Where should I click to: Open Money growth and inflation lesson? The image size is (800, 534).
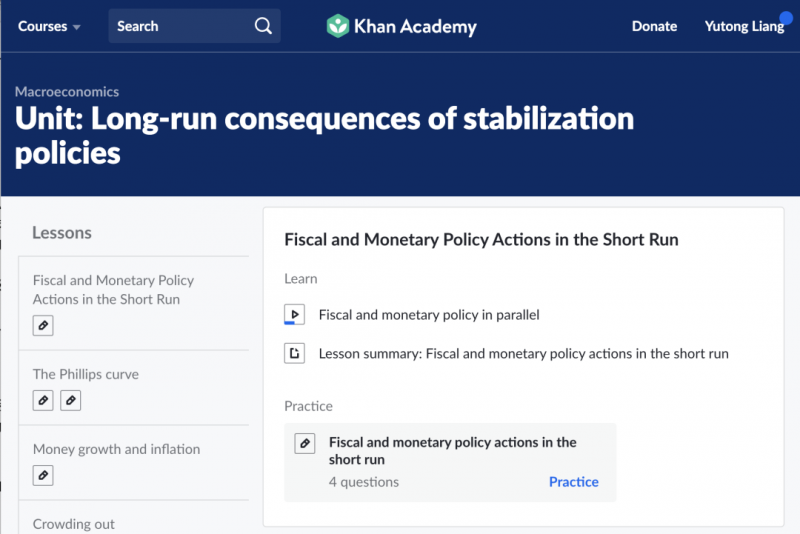point(116,449)
